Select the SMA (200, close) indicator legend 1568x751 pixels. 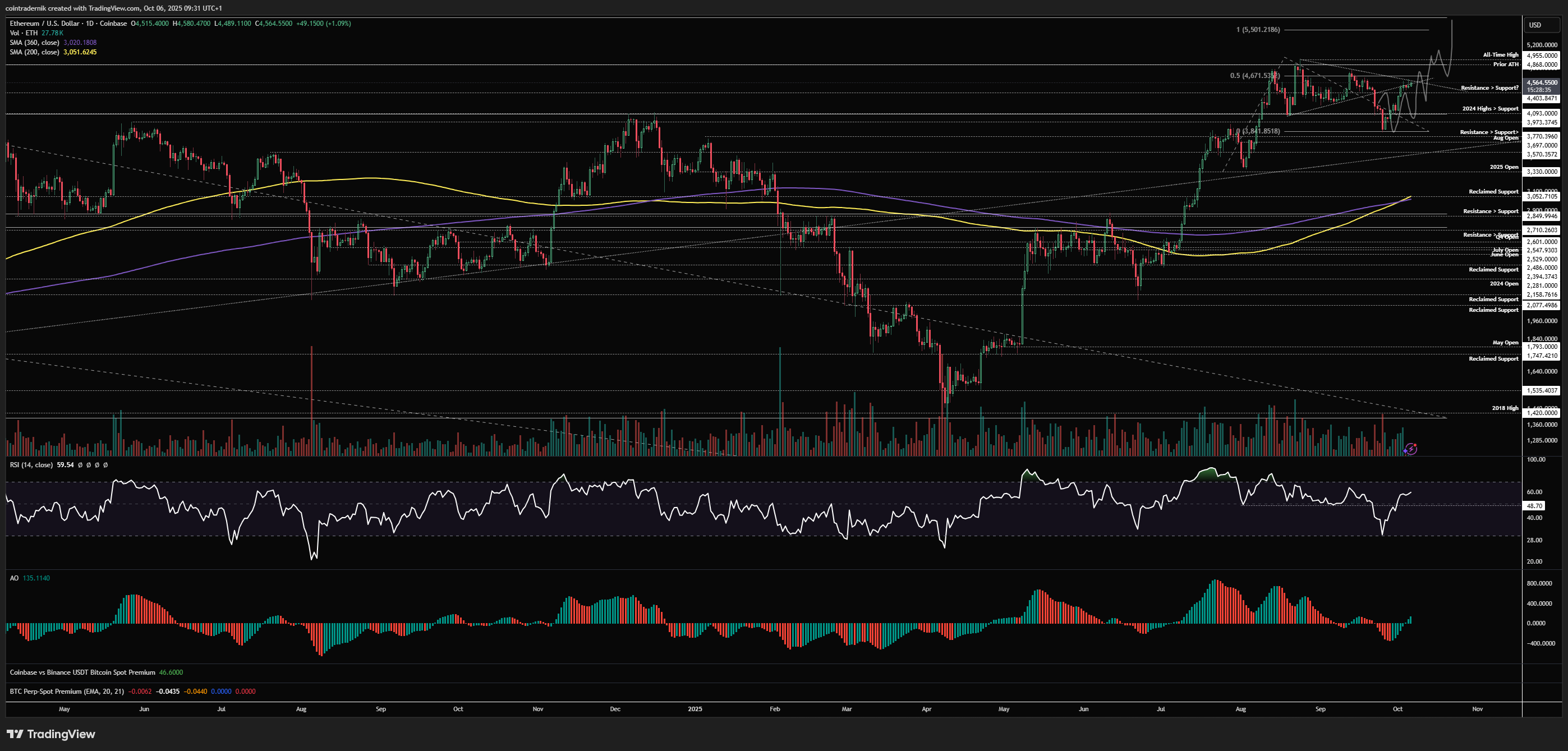pos(34,52)
